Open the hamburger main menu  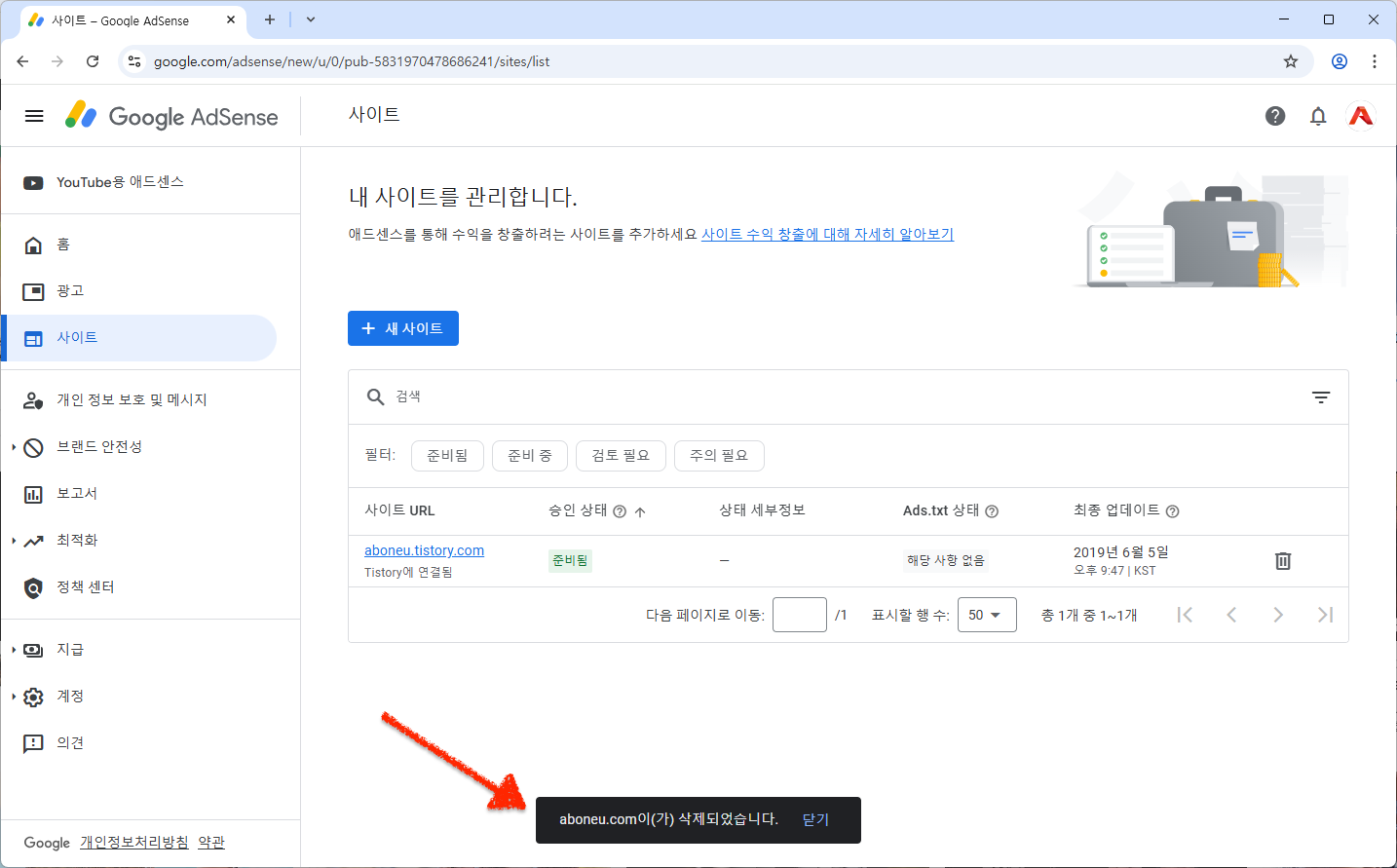pyautogui.click(x=34, y=116)
